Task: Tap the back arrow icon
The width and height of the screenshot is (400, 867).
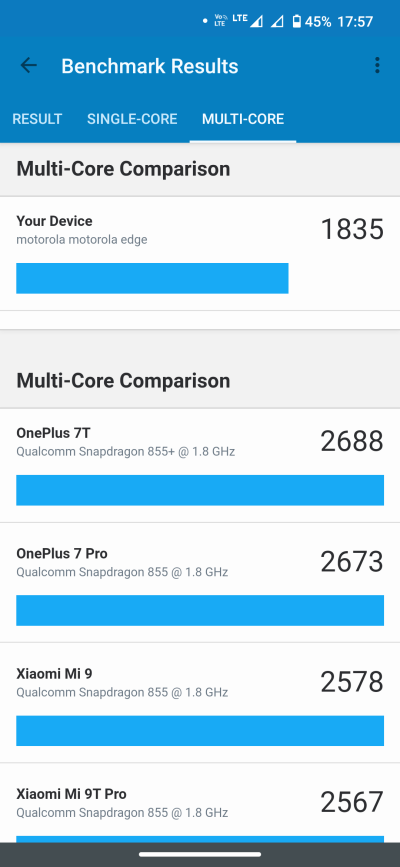Action: pos(28,66)
